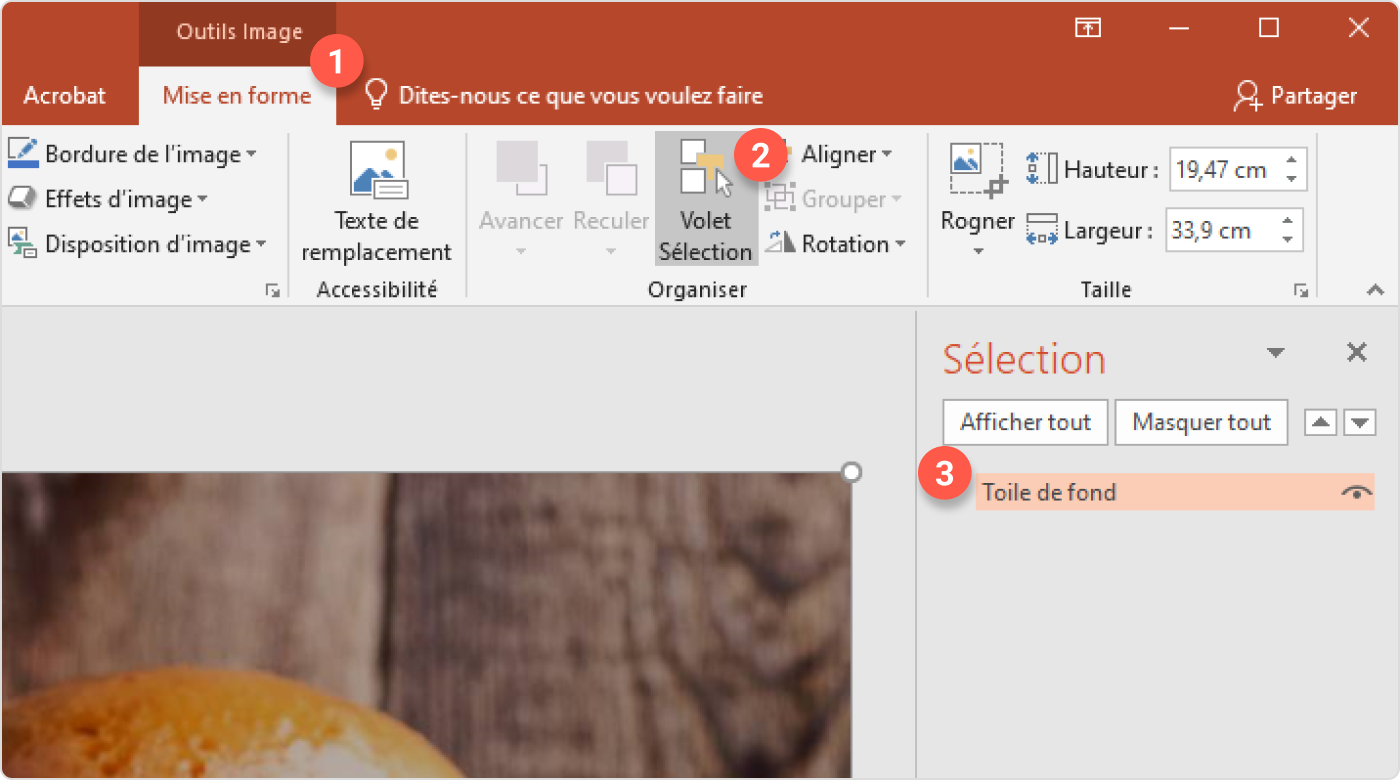Open Sélection pane options dropdown arrow

pyautogui.click(x=1275, y=353)
